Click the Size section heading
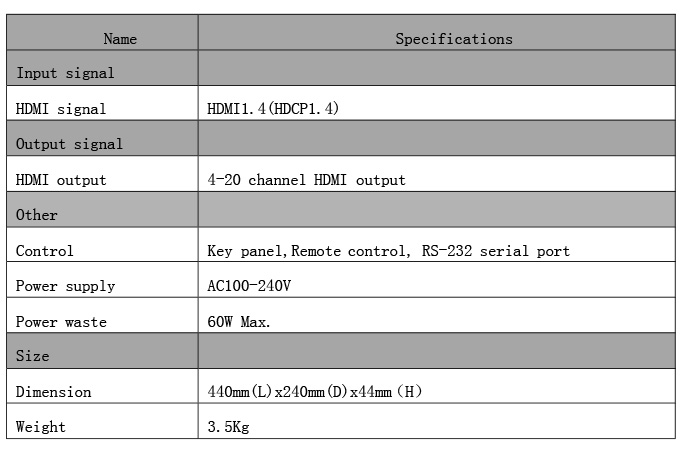This screenshot has width=680, height=453. 33,356
